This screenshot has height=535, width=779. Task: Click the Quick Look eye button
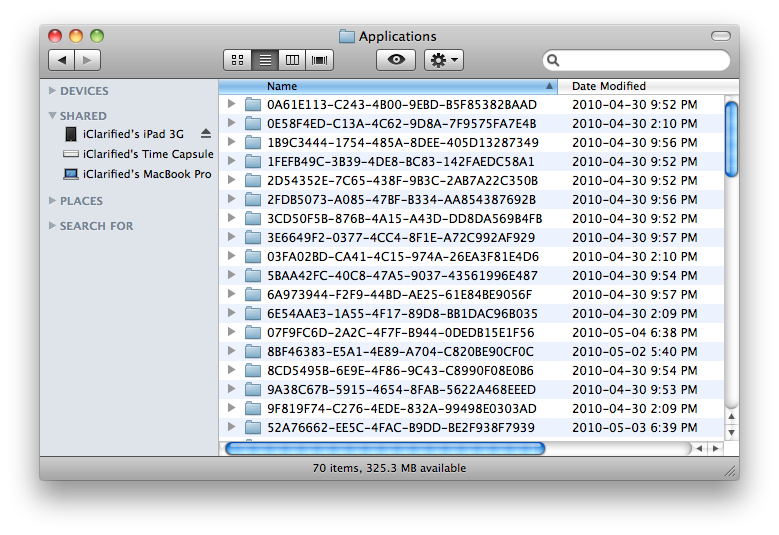396,61
